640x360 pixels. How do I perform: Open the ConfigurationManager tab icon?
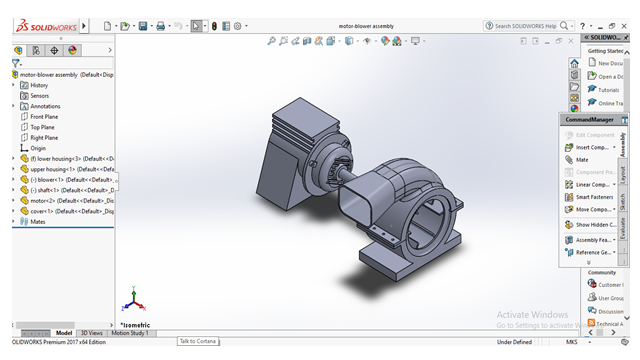(x=54, y=50)
